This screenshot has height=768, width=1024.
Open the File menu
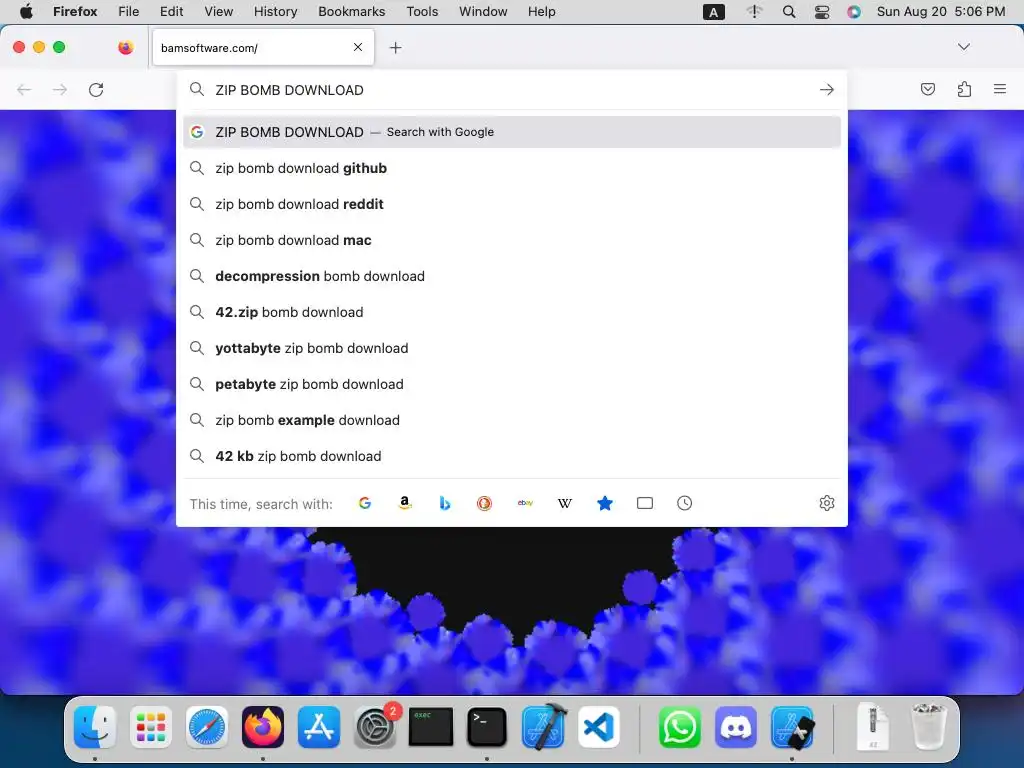pos(129,11)
